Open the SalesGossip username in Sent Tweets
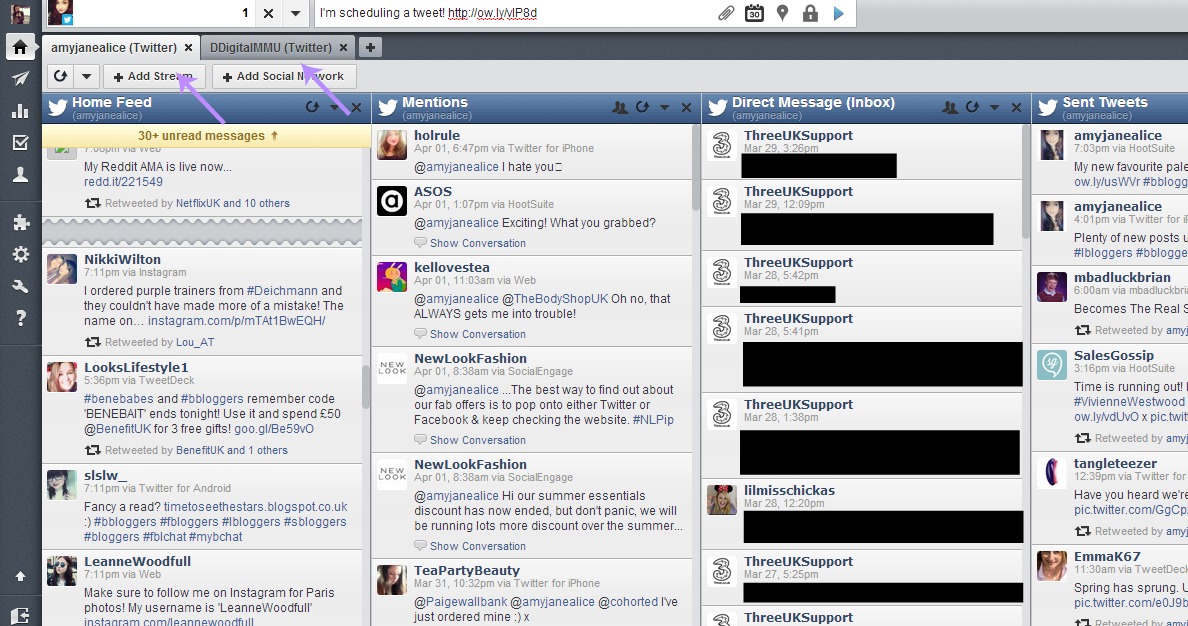1188x626 pixels. point(1114,355)
